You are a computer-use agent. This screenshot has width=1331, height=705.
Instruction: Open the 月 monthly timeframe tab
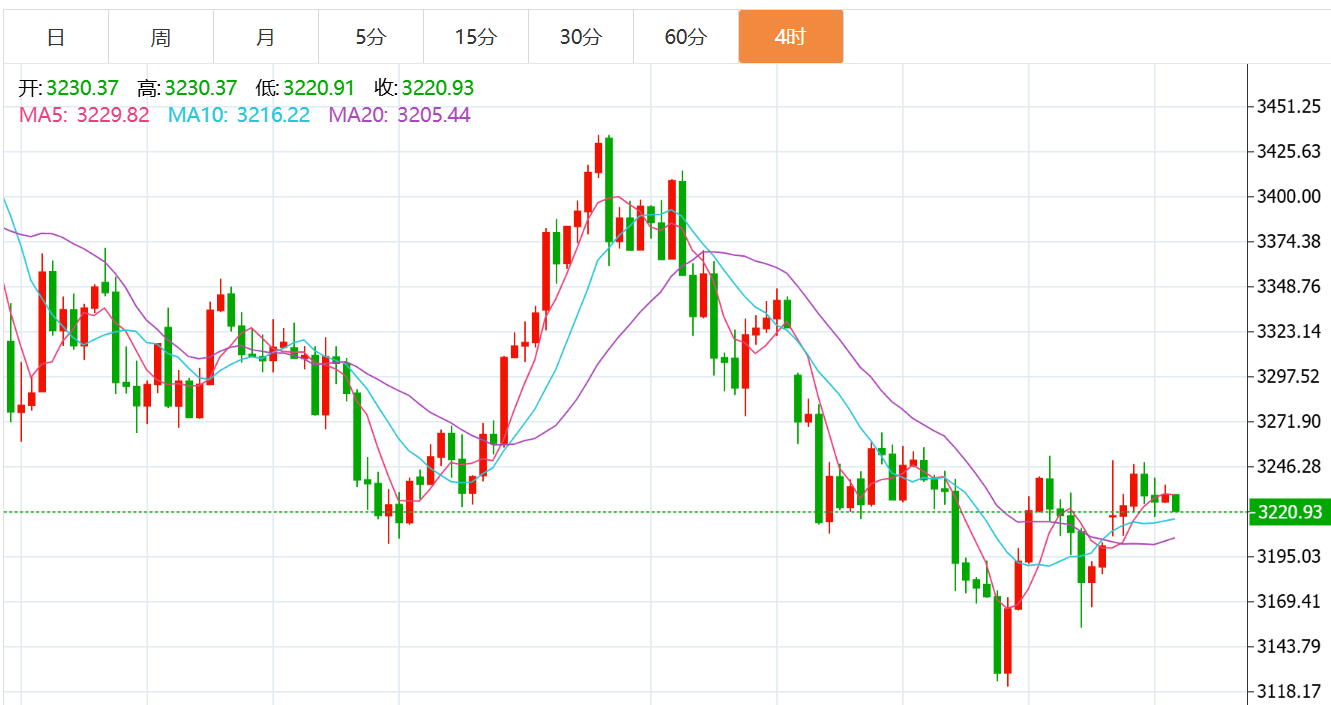[266, 37]
